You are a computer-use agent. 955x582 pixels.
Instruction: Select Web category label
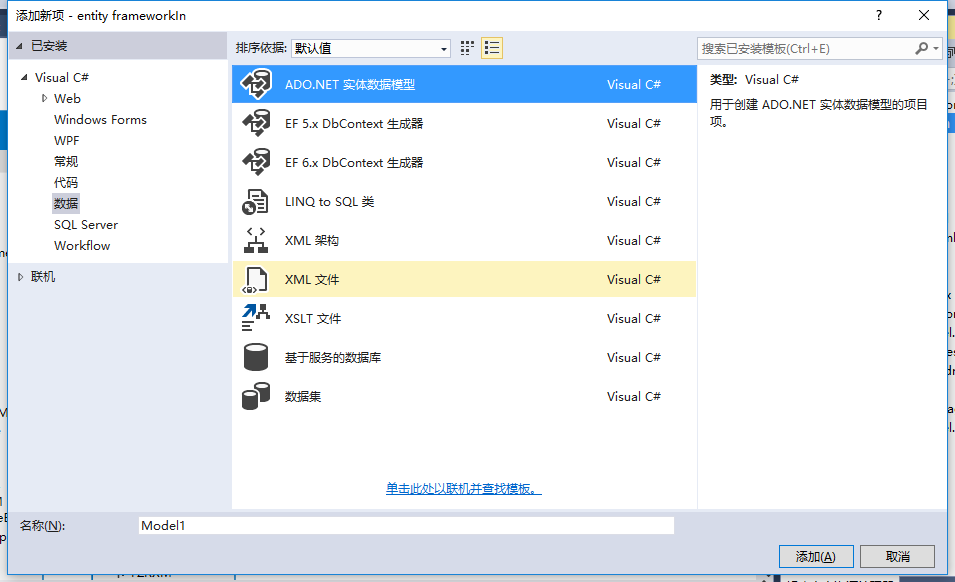[67, 99]
